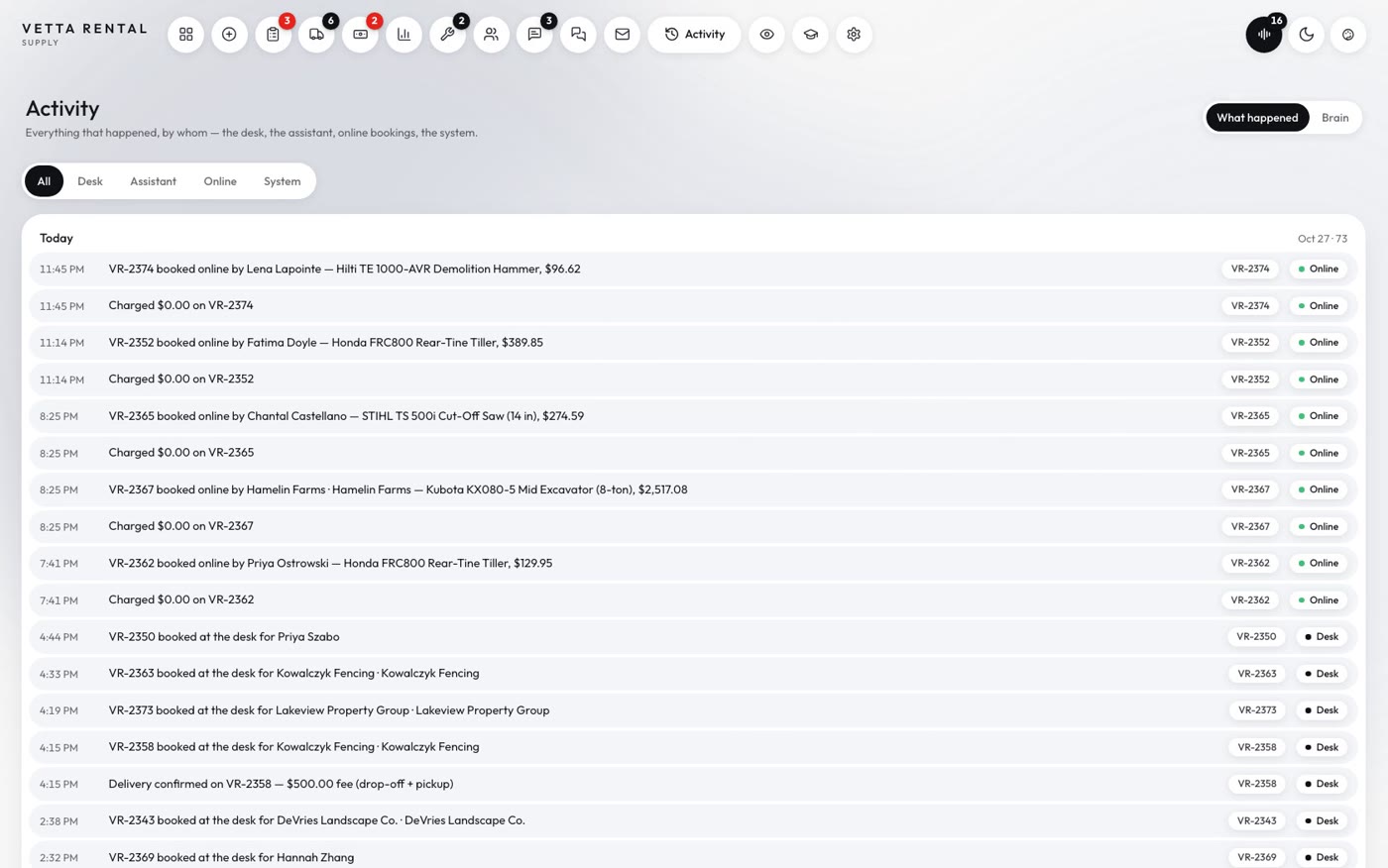Open the wrench maintenance icon
Screen dimensions: 1388x868
click(x=447, y=35)
